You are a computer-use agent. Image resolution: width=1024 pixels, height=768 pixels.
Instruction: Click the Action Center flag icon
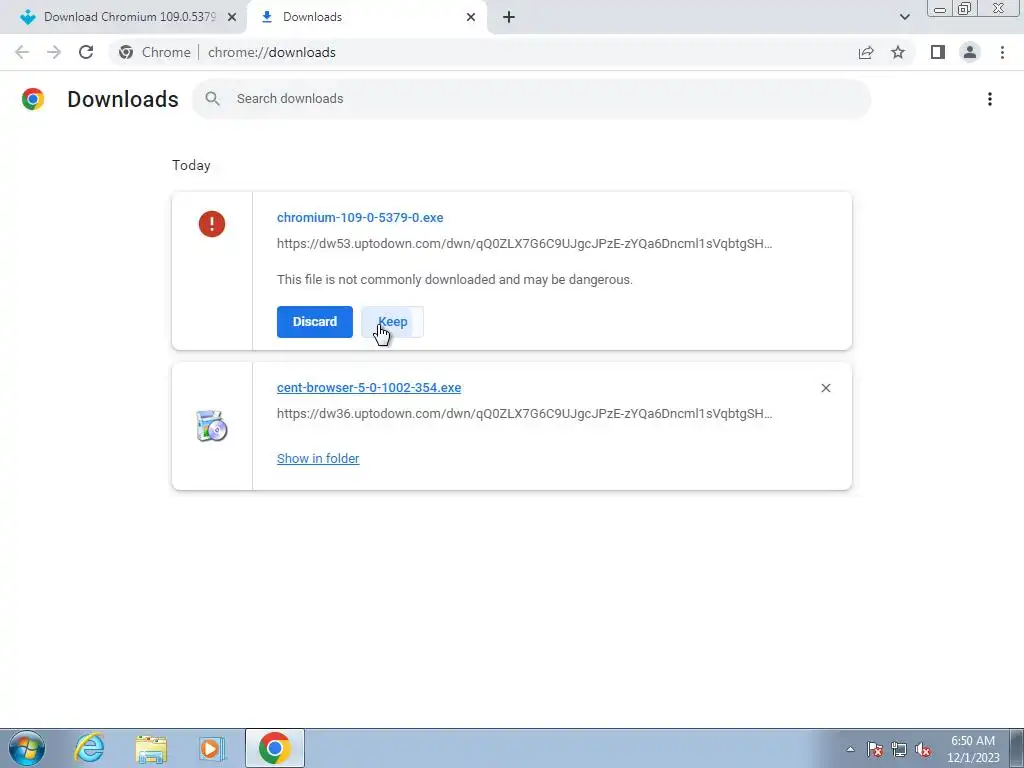(875, 749)
